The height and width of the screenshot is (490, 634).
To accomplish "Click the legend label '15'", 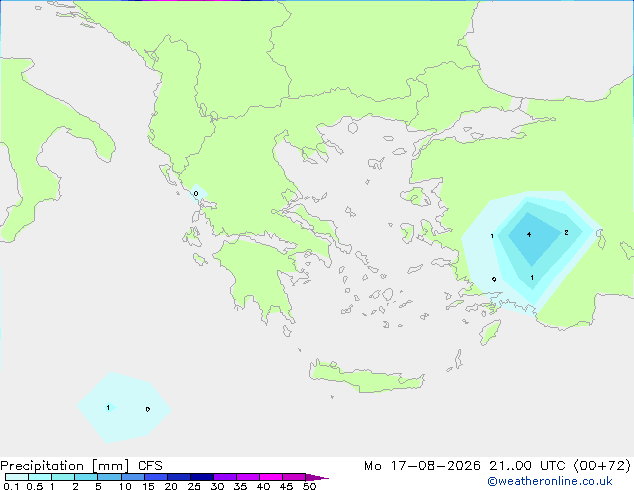I will 148,486.
